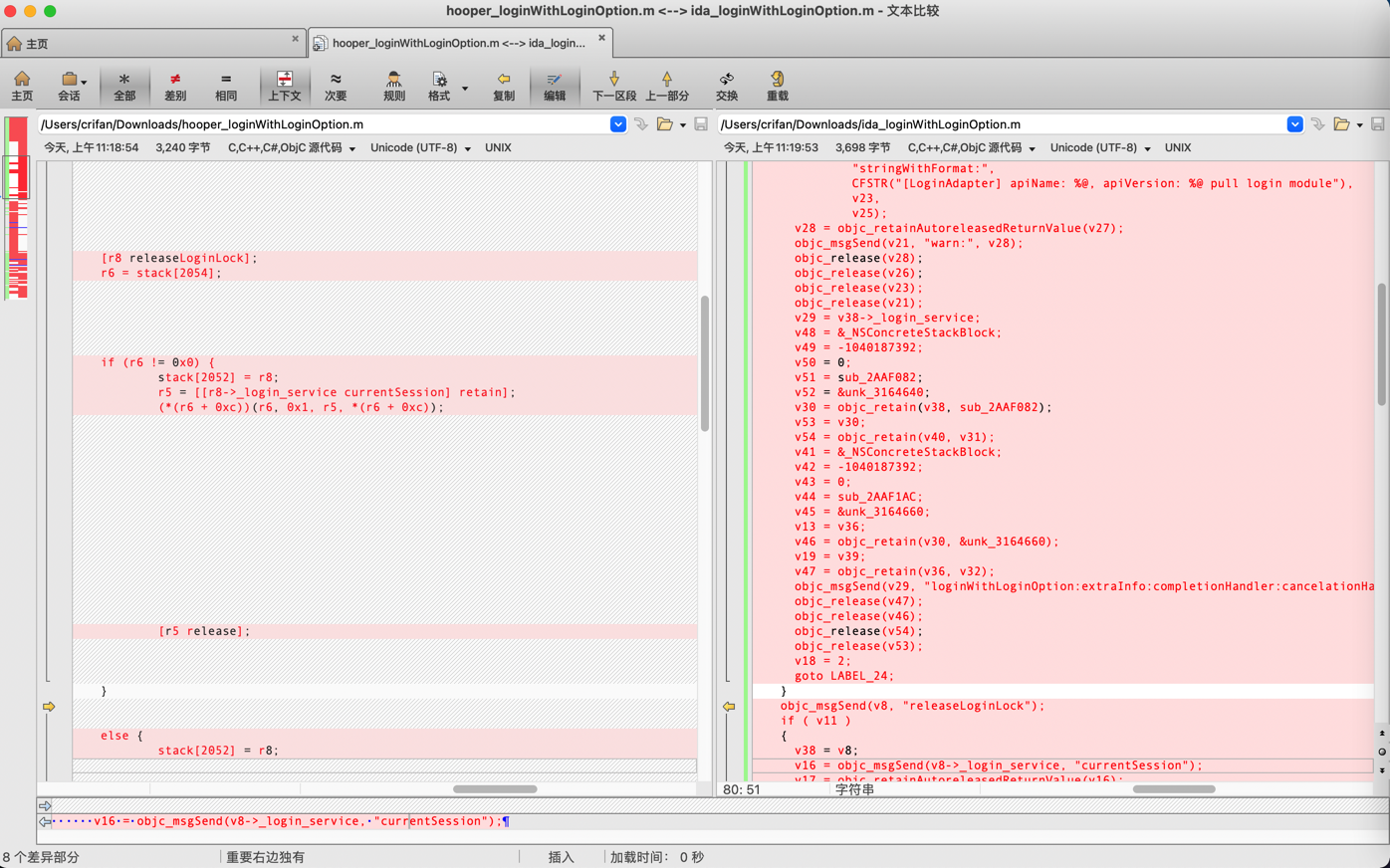Click left gutter yellow copy-to-right arrow
The height and width of the screenshot is (868, 1390).
click(x=49, y=707)
